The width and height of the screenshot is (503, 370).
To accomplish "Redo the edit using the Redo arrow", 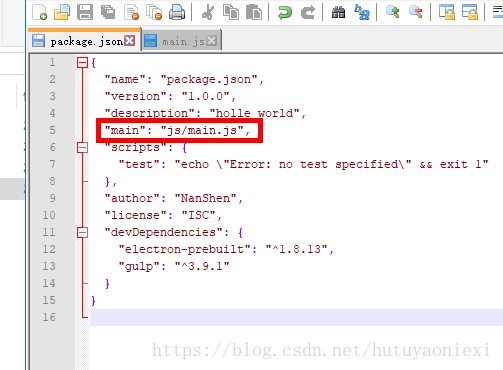I will [307, 12].
